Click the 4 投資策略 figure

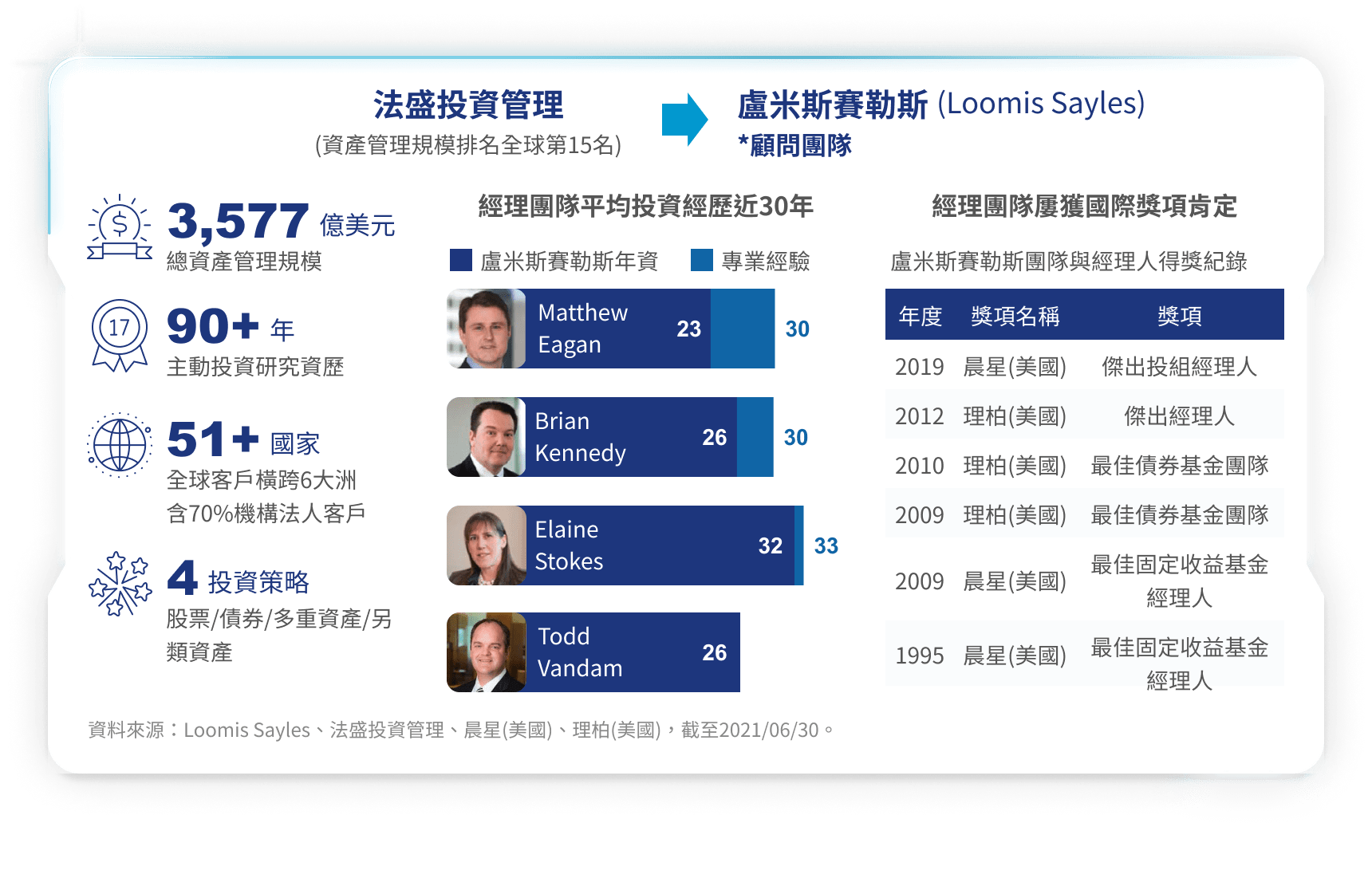pyautogui.click(x=239, y=579)
